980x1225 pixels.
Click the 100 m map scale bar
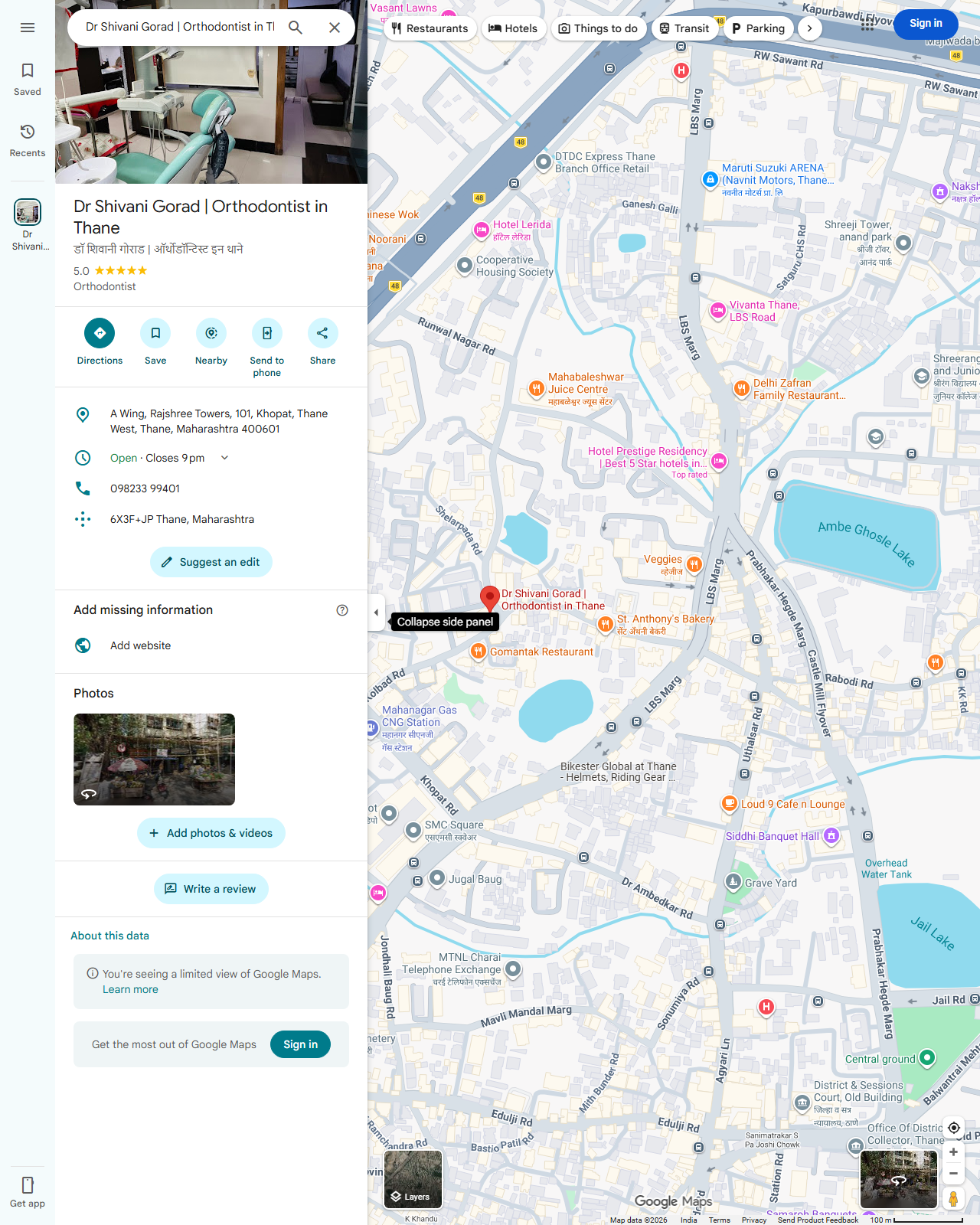[x=916, y=1220]
